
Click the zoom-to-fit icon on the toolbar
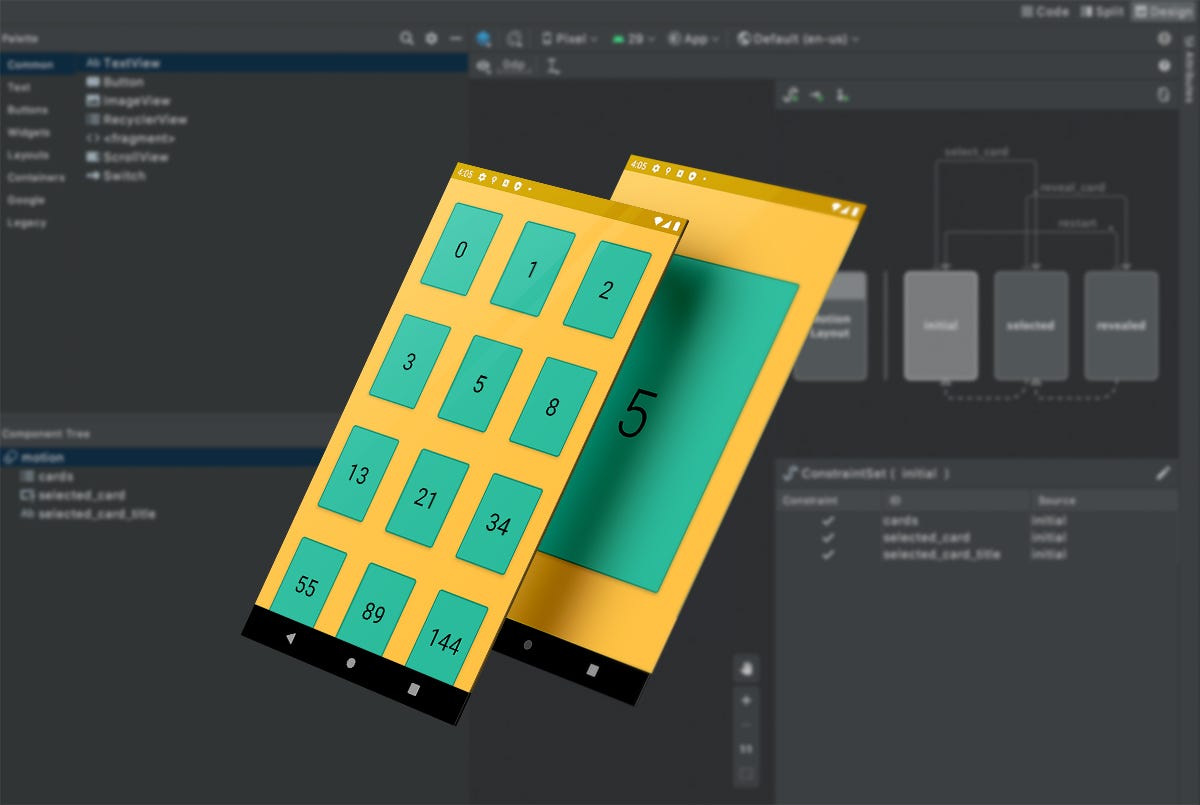click(x=516, y=38)
